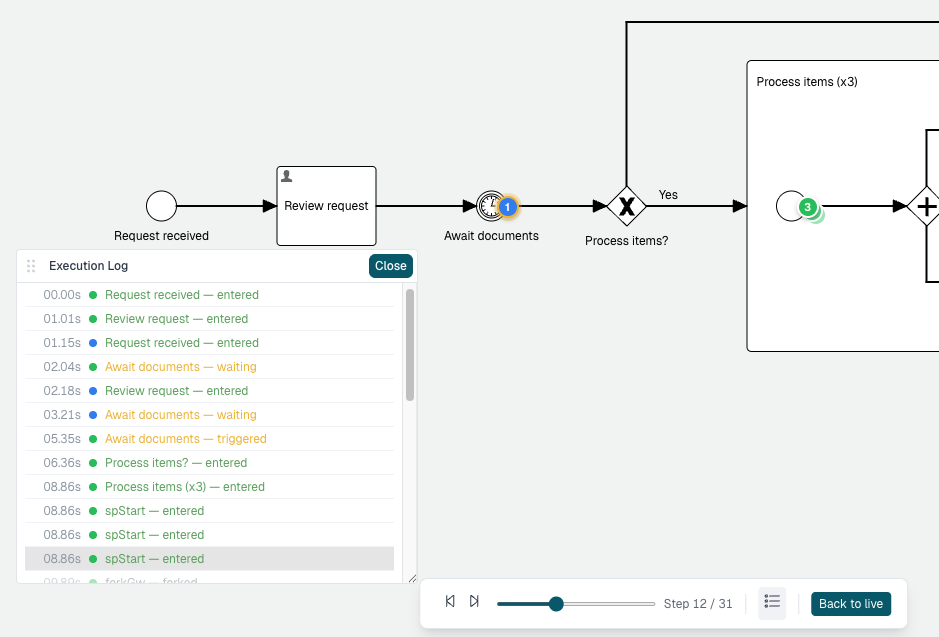Select the parallel gateway plus symbol
This screenshot has width=939, height=637.
coord(926,207)
